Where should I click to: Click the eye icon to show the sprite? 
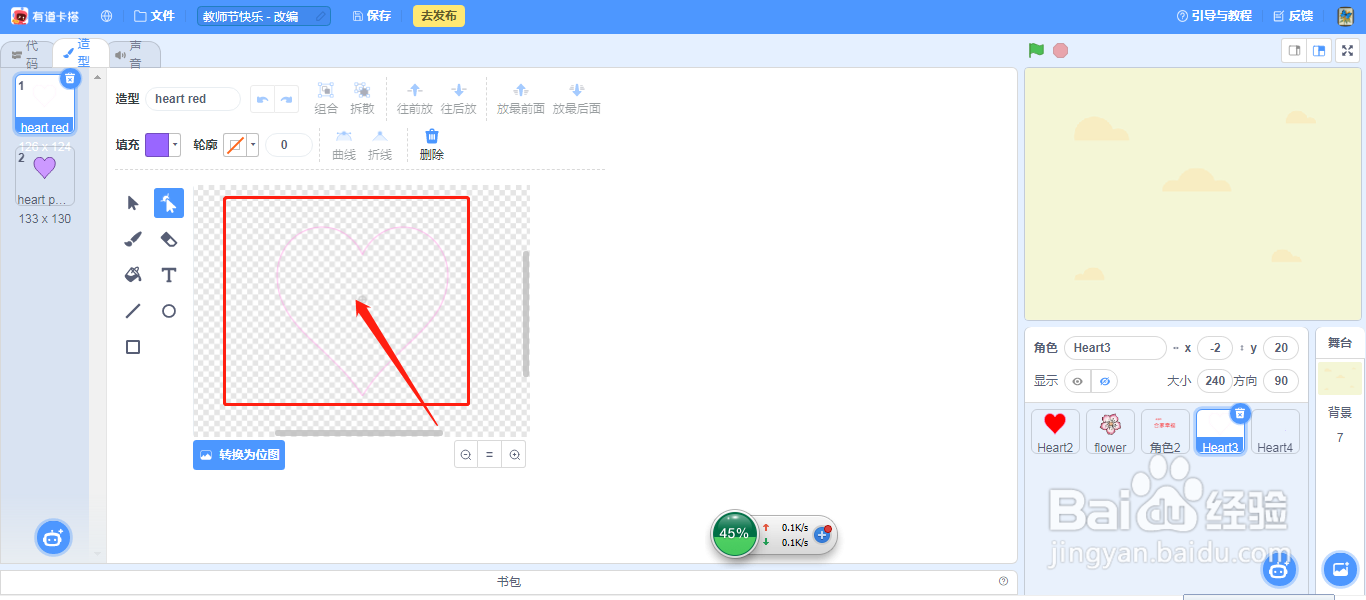coord(1078,381)
